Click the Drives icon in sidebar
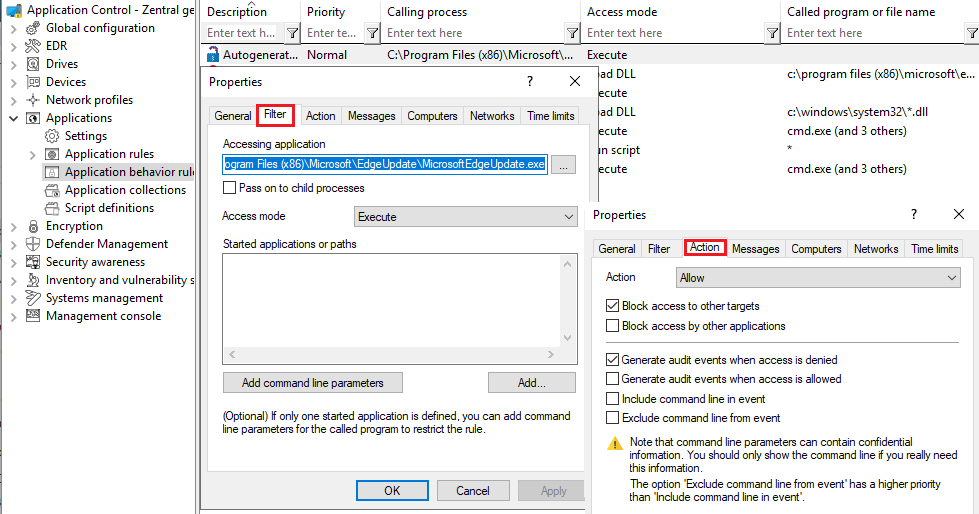This screenshot has width=979, height=514. [32, 64]
